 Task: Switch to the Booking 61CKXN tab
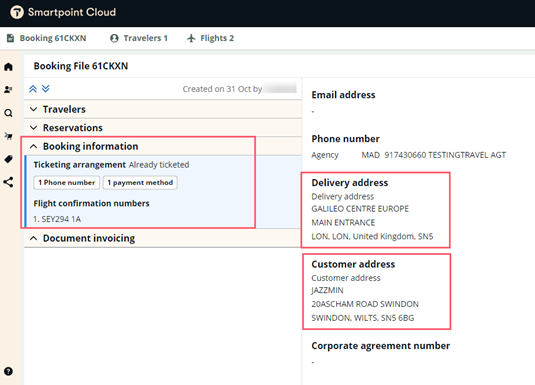point(47,38)
